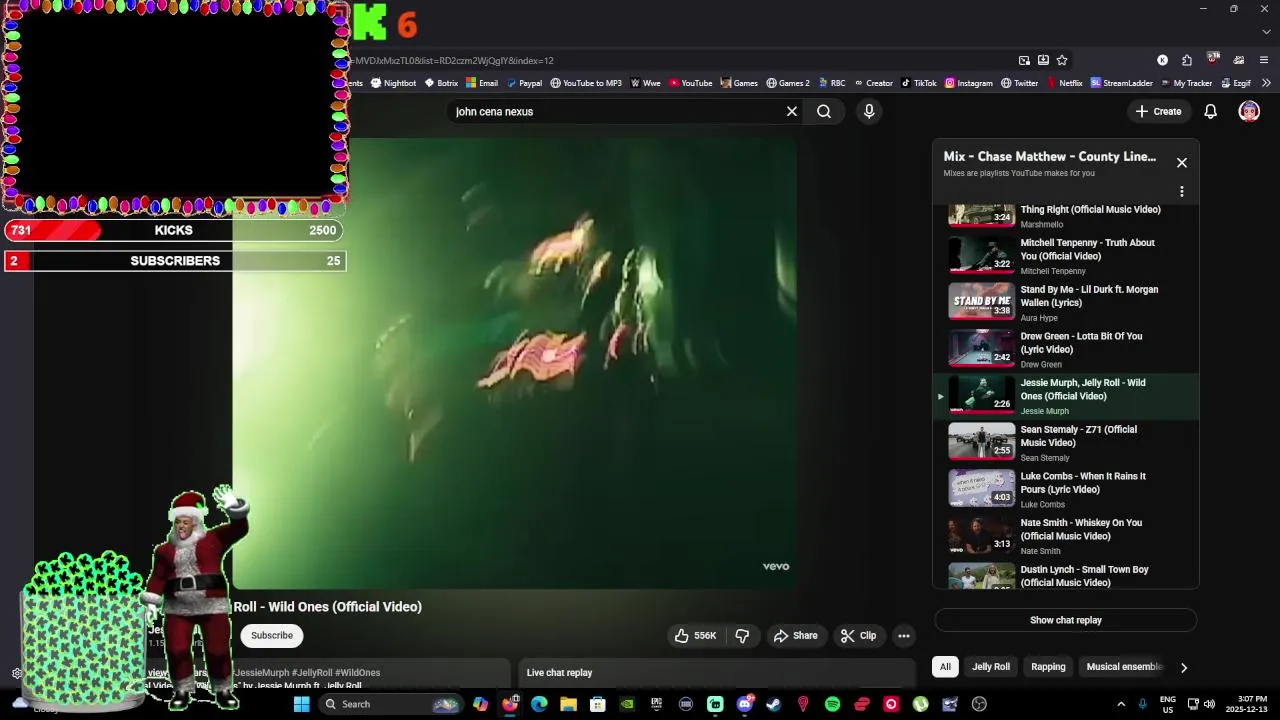Select the All filter chip
The width and height of the screenshot is (1280, 720).
(945, 667)
